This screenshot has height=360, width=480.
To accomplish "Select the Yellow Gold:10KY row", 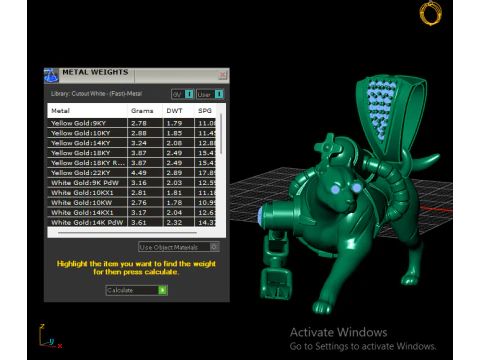I will click(x=132, y=133).
